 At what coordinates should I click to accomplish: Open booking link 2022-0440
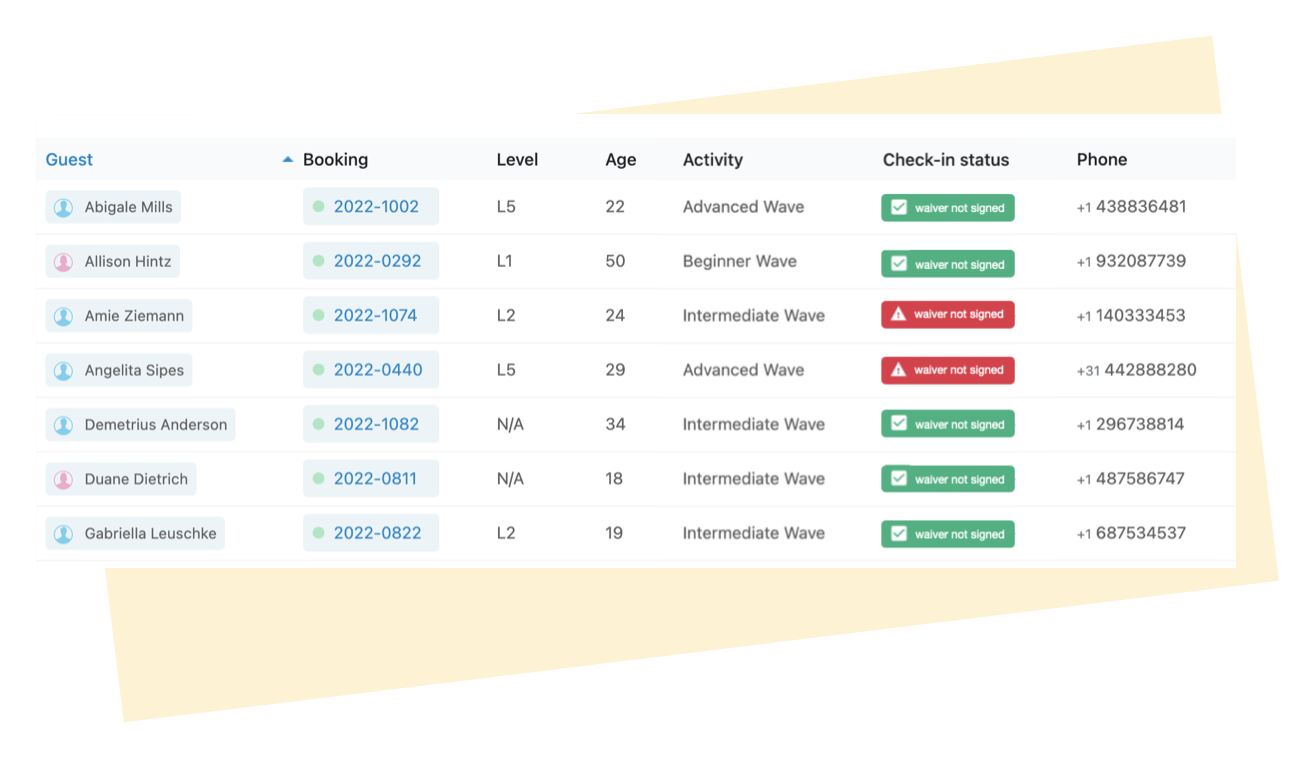pyautogui.click(x=378, y=370)
